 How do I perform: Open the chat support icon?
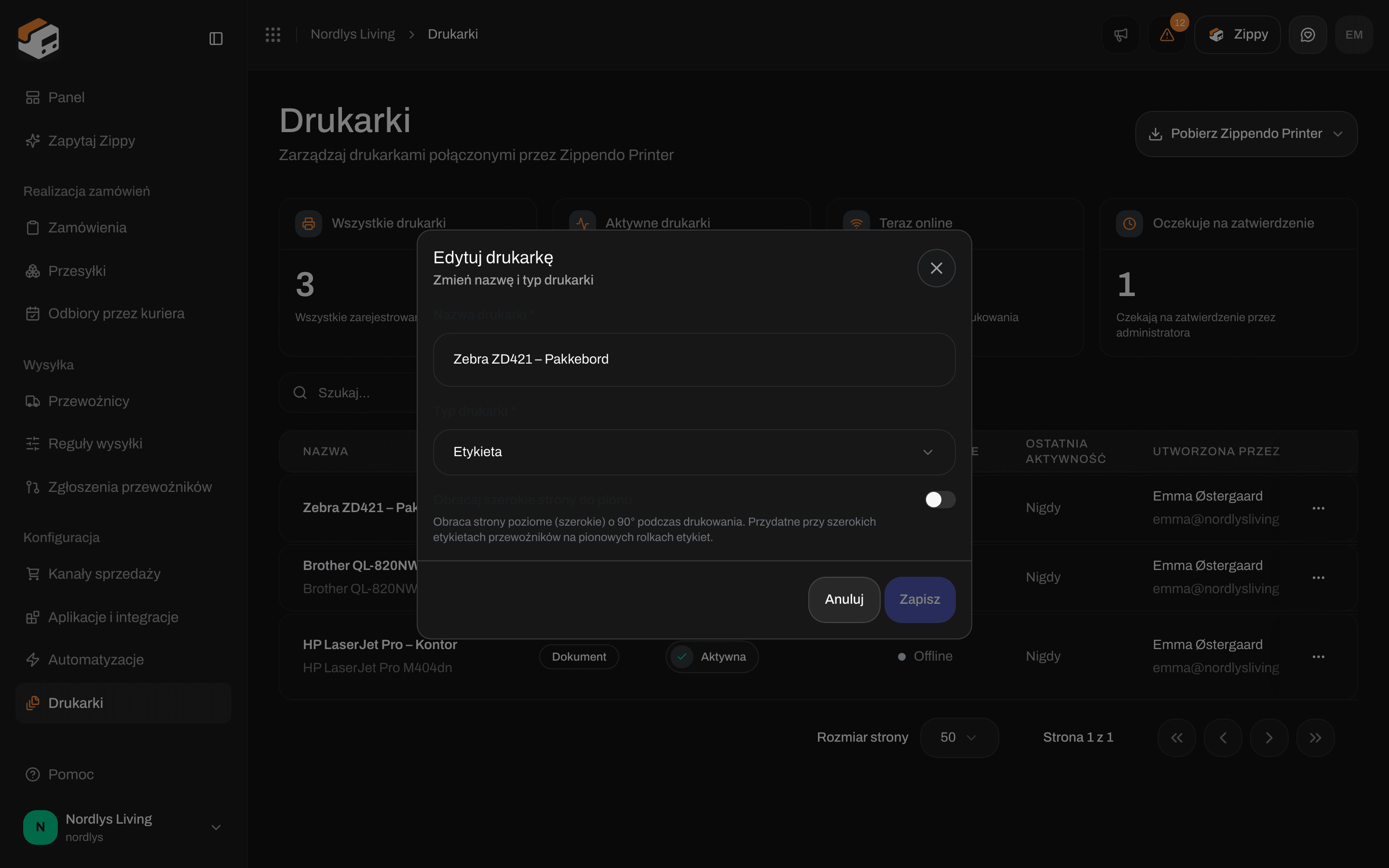1307,35
